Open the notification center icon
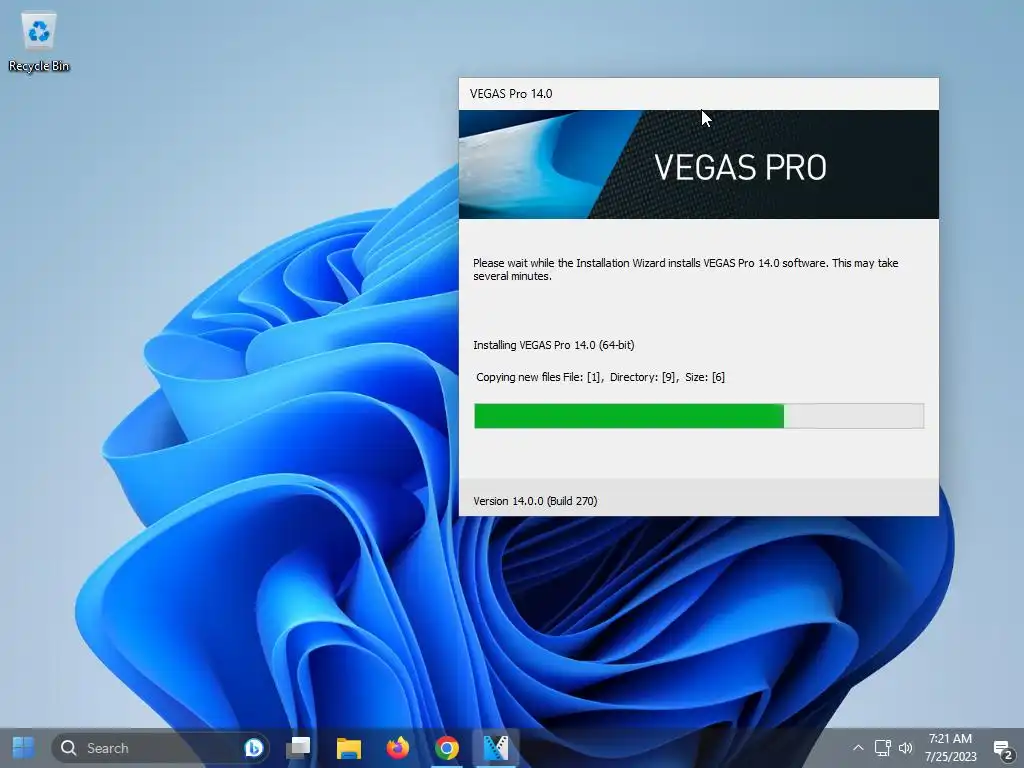1024x768 pixels. 1003,749
